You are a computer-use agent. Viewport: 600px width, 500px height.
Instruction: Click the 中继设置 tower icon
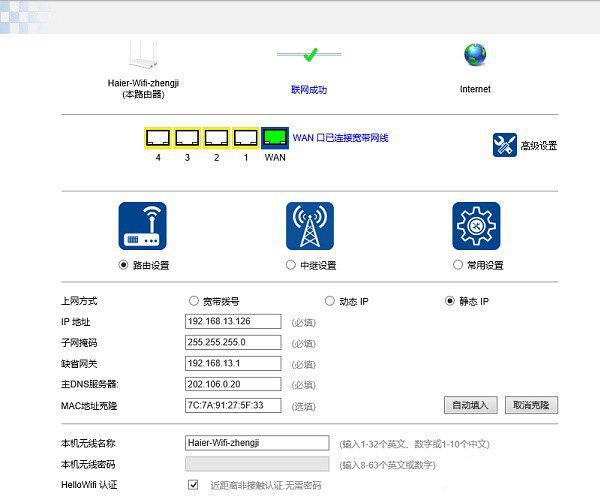point(310,226)
